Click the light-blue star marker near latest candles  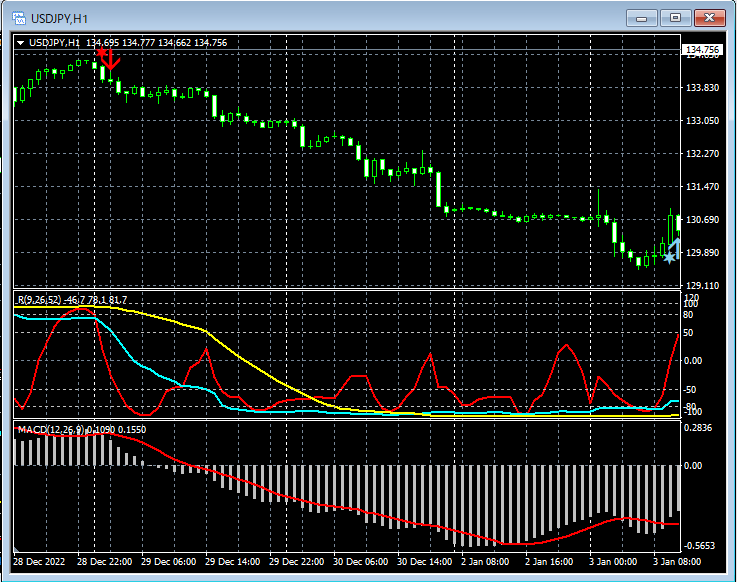668,257
